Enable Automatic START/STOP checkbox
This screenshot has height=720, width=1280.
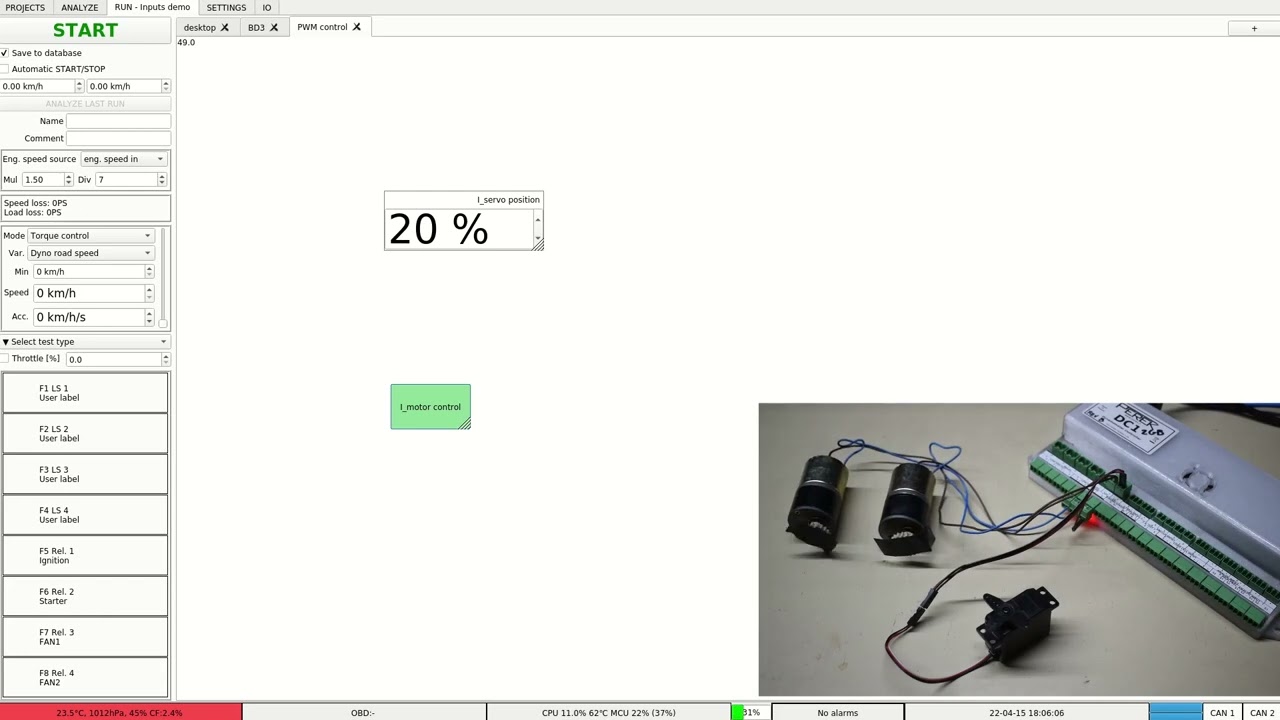[x=5, y=69]
